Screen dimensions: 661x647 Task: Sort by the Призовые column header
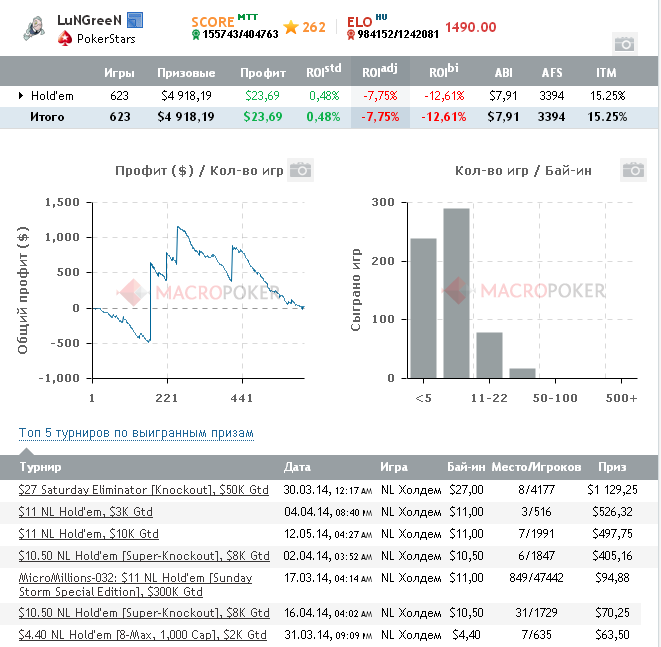186,73
